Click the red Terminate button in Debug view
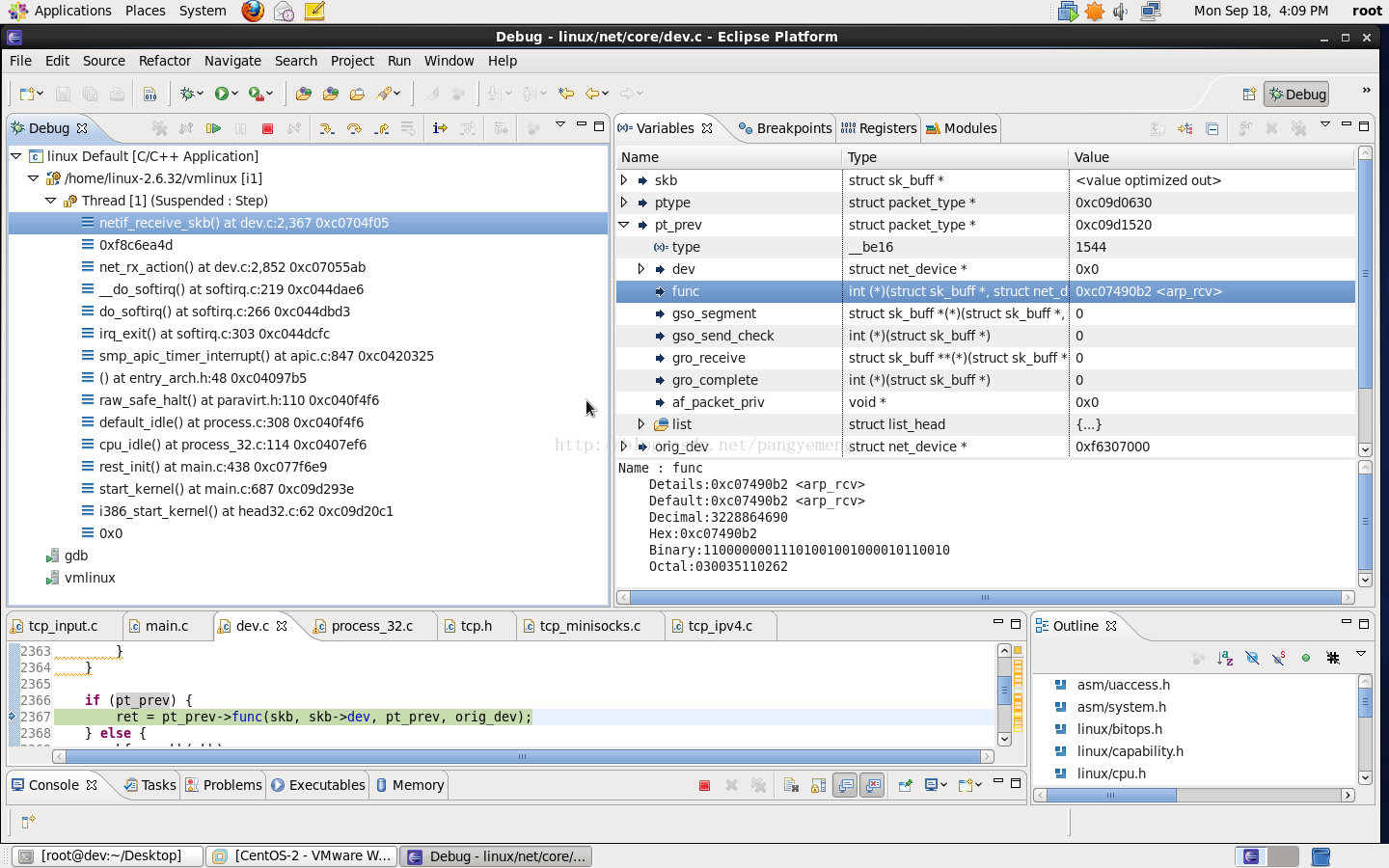This screenshot has width=1389, height=868. tap(267, 128)
